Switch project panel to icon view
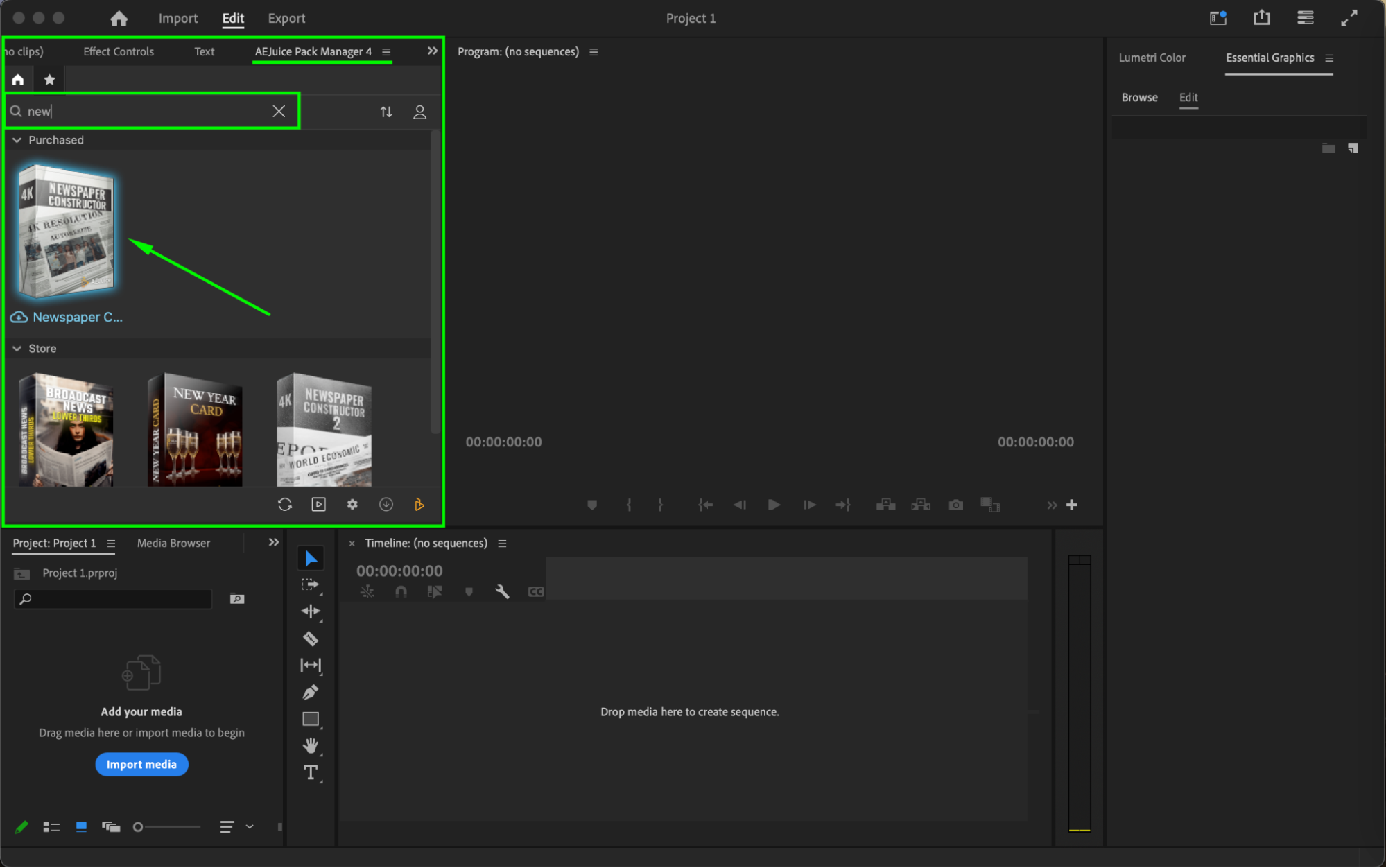Image resolution: width=1386 pixels, height=868 pixels. 81,826
